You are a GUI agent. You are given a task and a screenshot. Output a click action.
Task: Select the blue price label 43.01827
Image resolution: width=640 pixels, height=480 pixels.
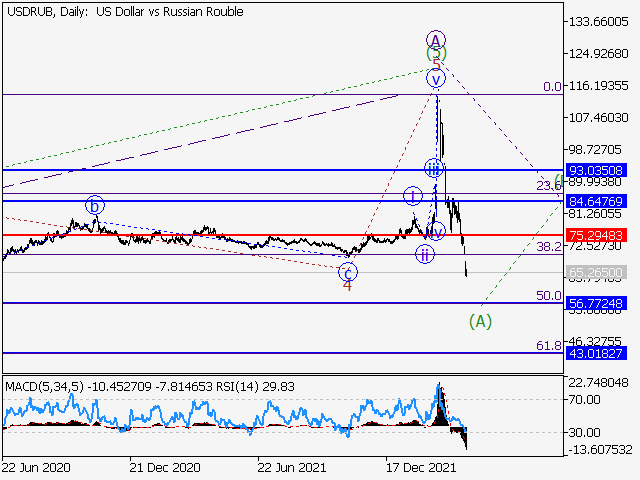click(x=596, y=353)
